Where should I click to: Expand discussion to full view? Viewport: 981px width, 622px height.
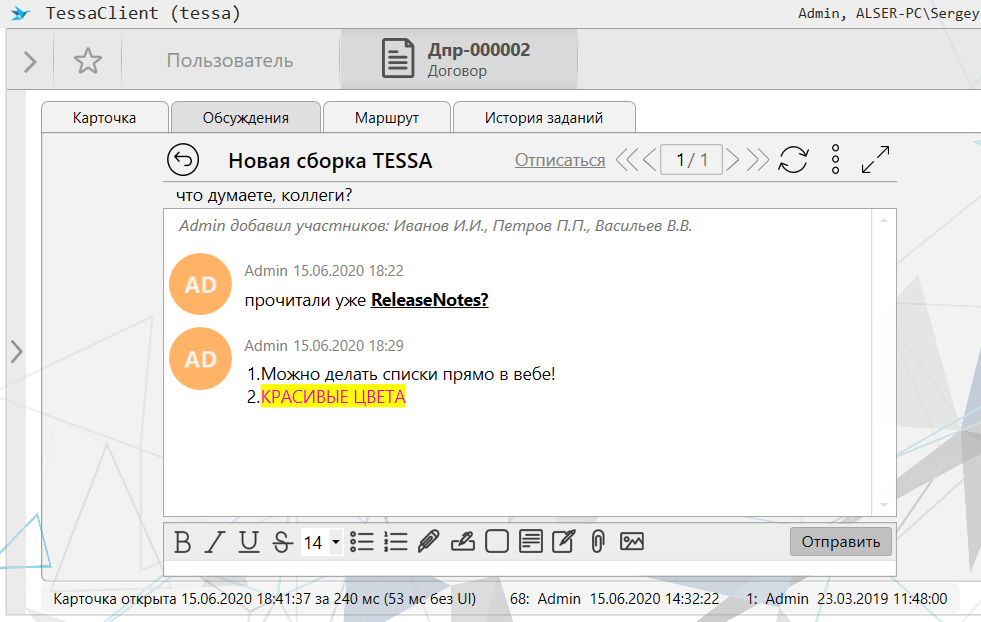875,160
